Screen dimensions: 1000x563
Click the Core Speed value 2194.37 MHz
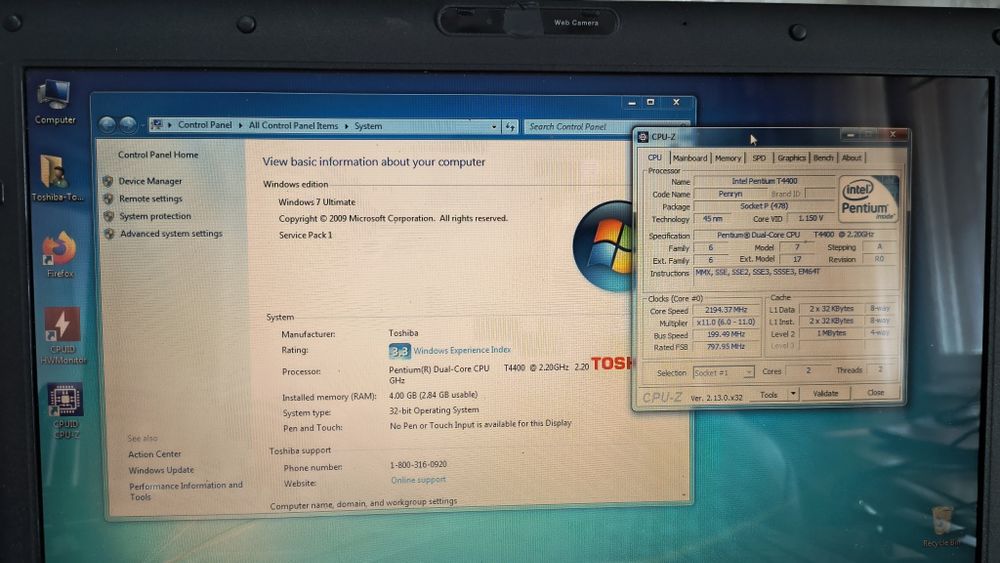click(726, 310)
